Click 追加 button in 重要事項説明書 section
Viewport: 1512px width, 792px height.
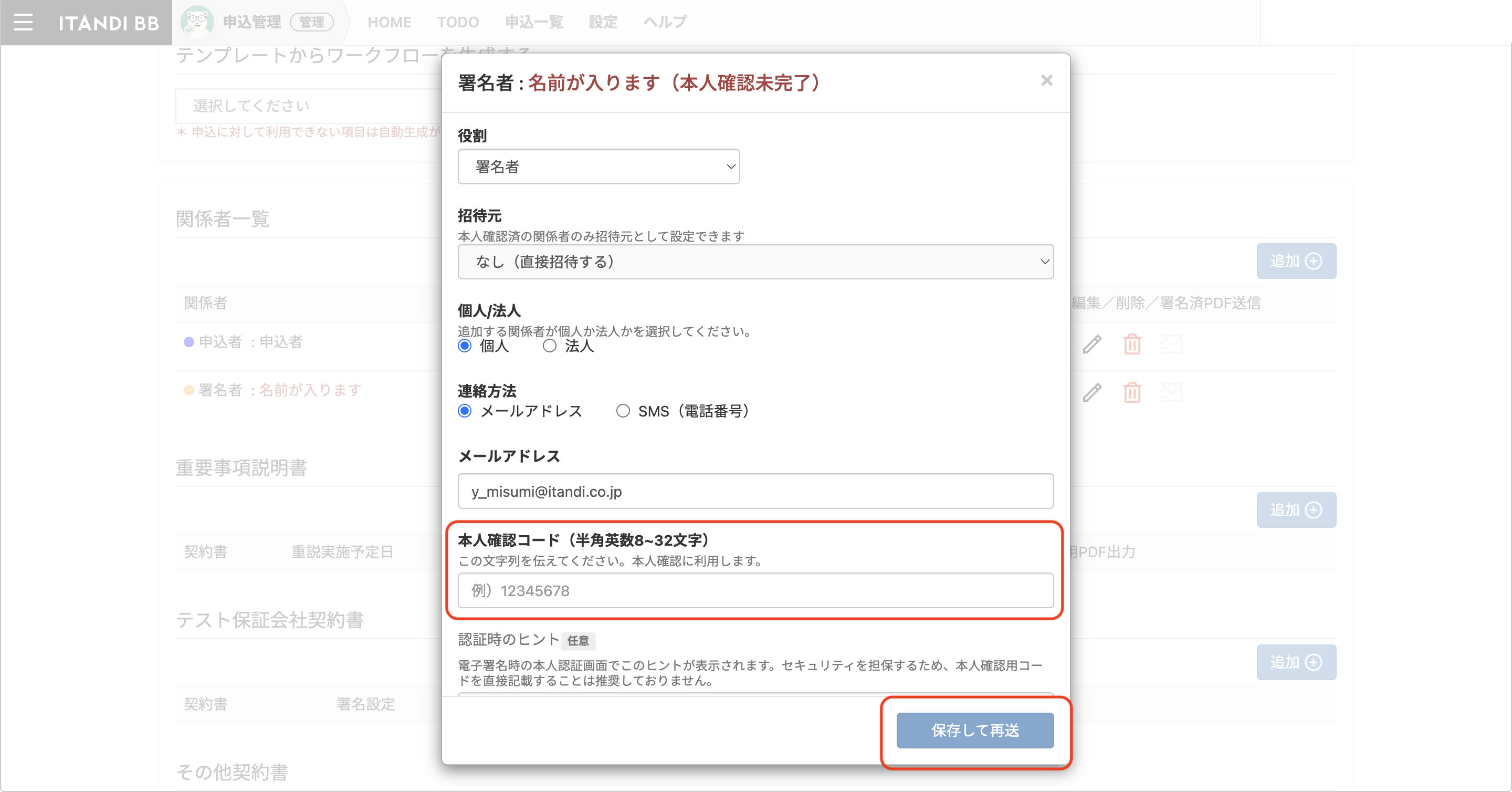coord(1296,510)
